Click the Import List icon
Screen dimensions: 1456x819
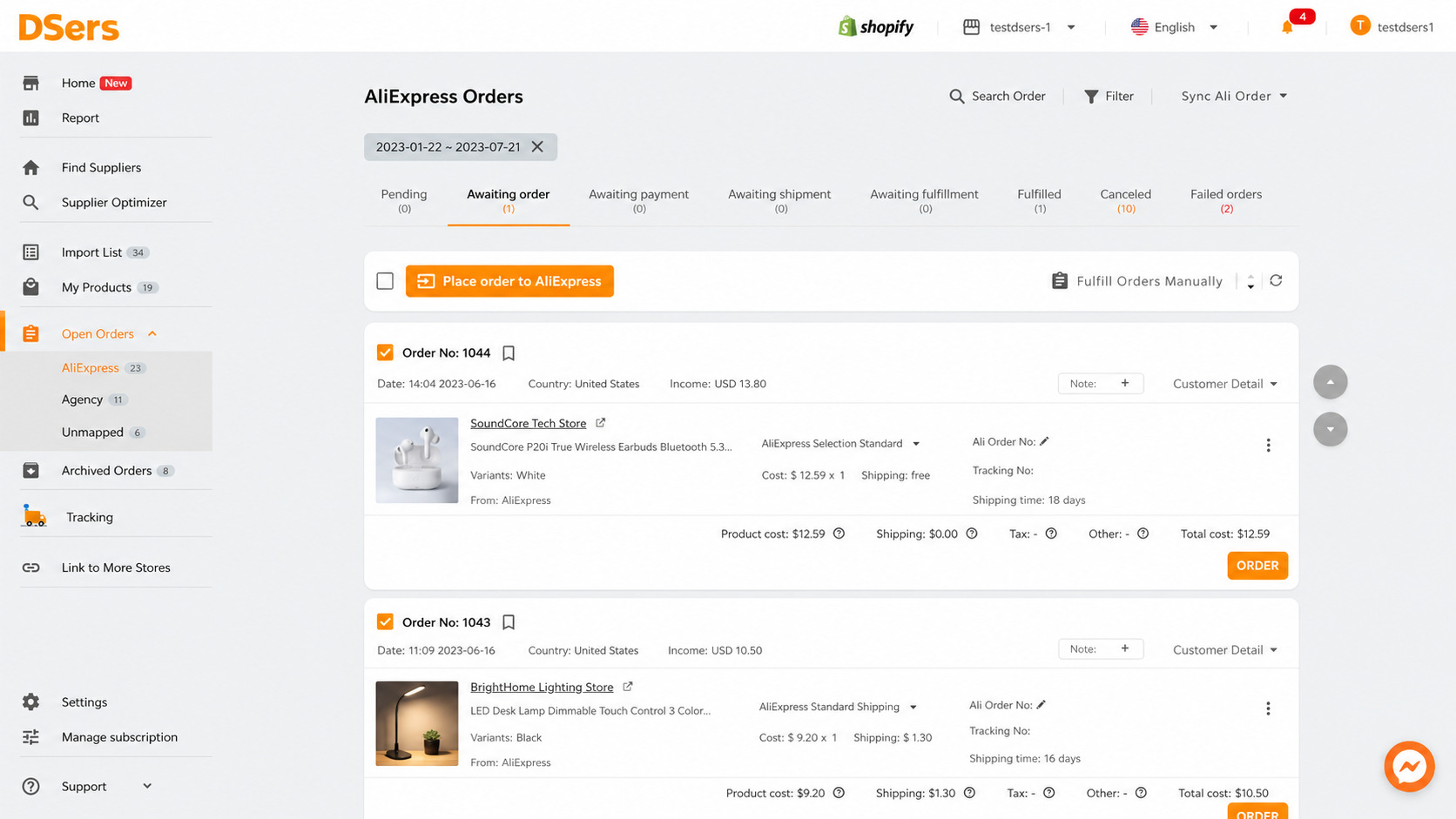pyautogui.click(x=30, y=252)
